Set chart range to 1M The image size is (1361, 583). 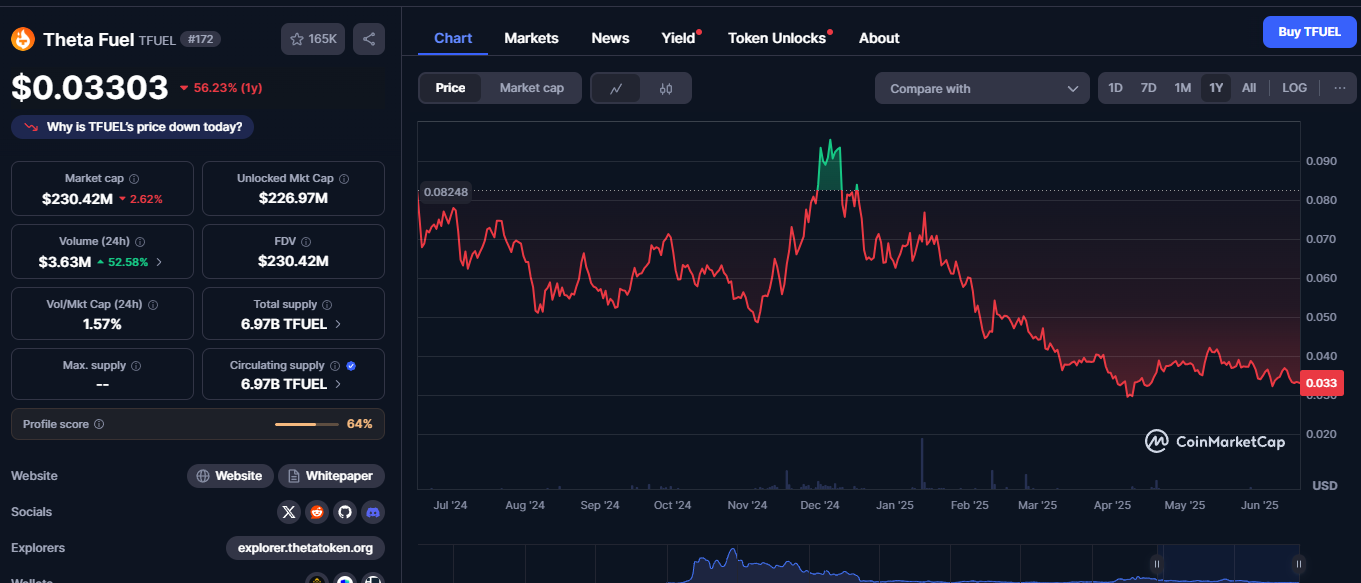pyautogui.click(x=1182, y=88)
